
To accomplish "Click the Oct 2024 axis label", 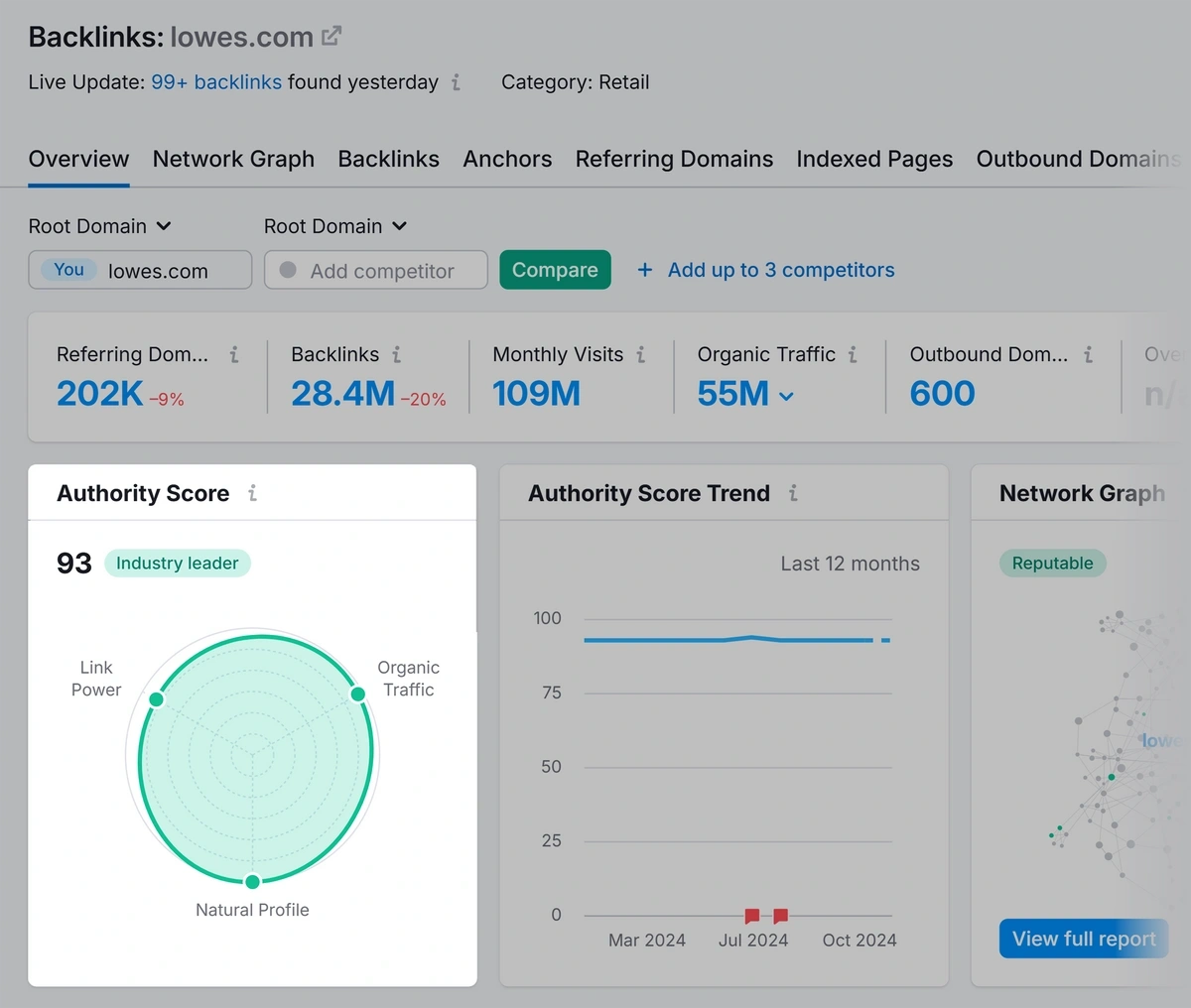I will click(x=860, y=941).
